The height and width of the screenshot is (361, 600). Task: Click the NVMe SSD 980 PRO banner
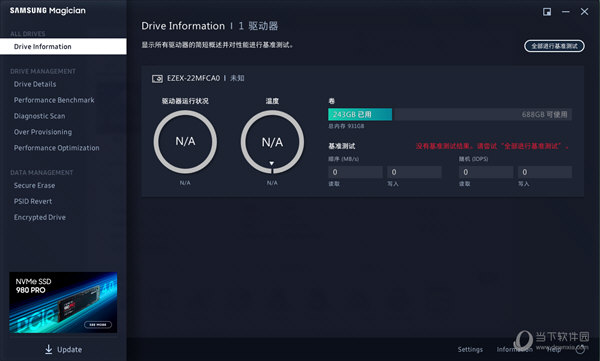tap(63, 302)
